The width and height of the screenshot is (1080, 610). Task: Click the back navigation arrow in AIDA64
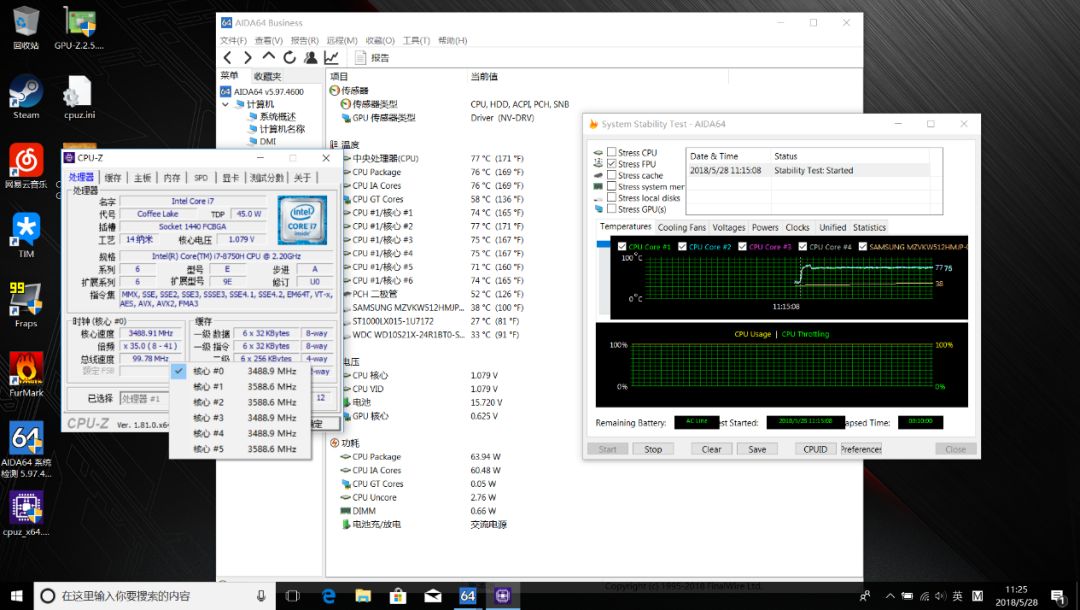click(x=228, y=58)
